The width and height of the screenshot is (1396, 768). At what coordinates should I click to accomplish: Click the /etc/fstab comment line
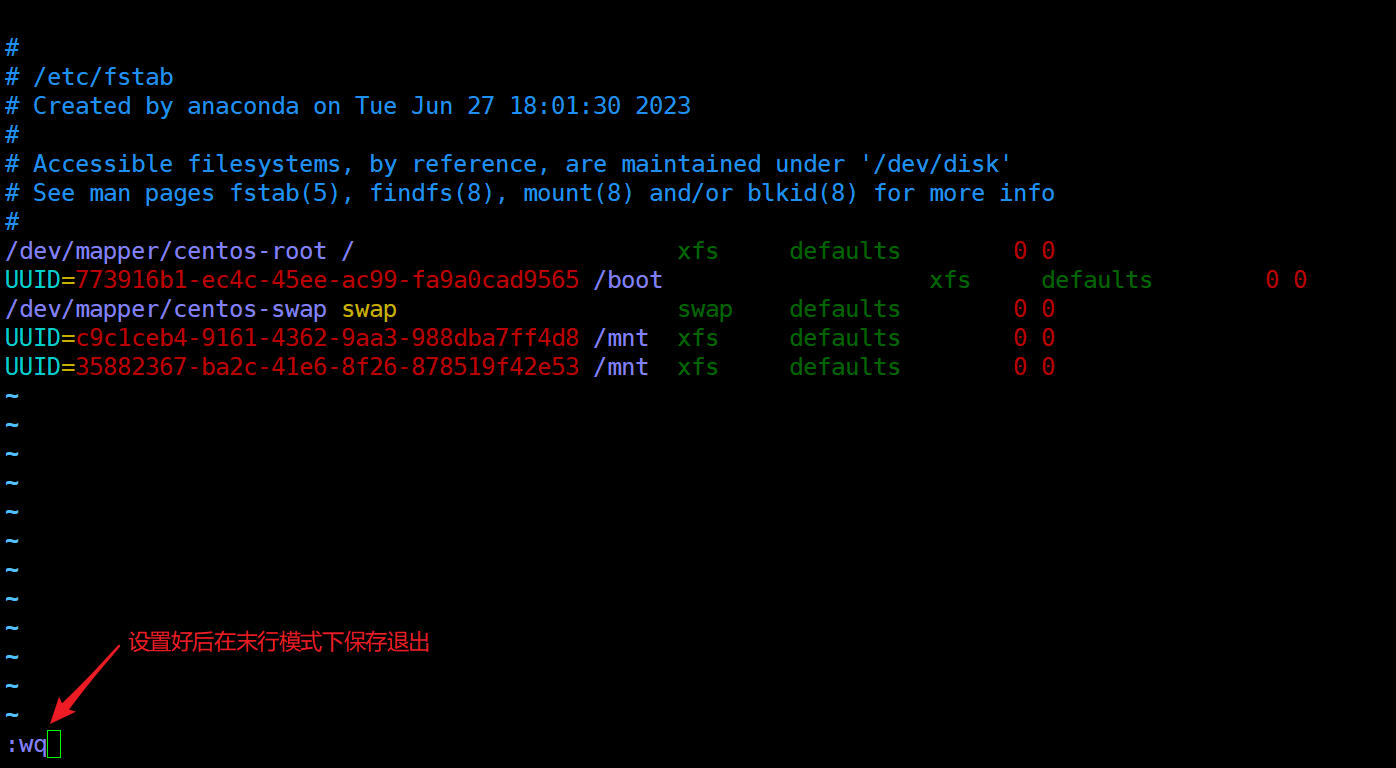pos(103,77)
